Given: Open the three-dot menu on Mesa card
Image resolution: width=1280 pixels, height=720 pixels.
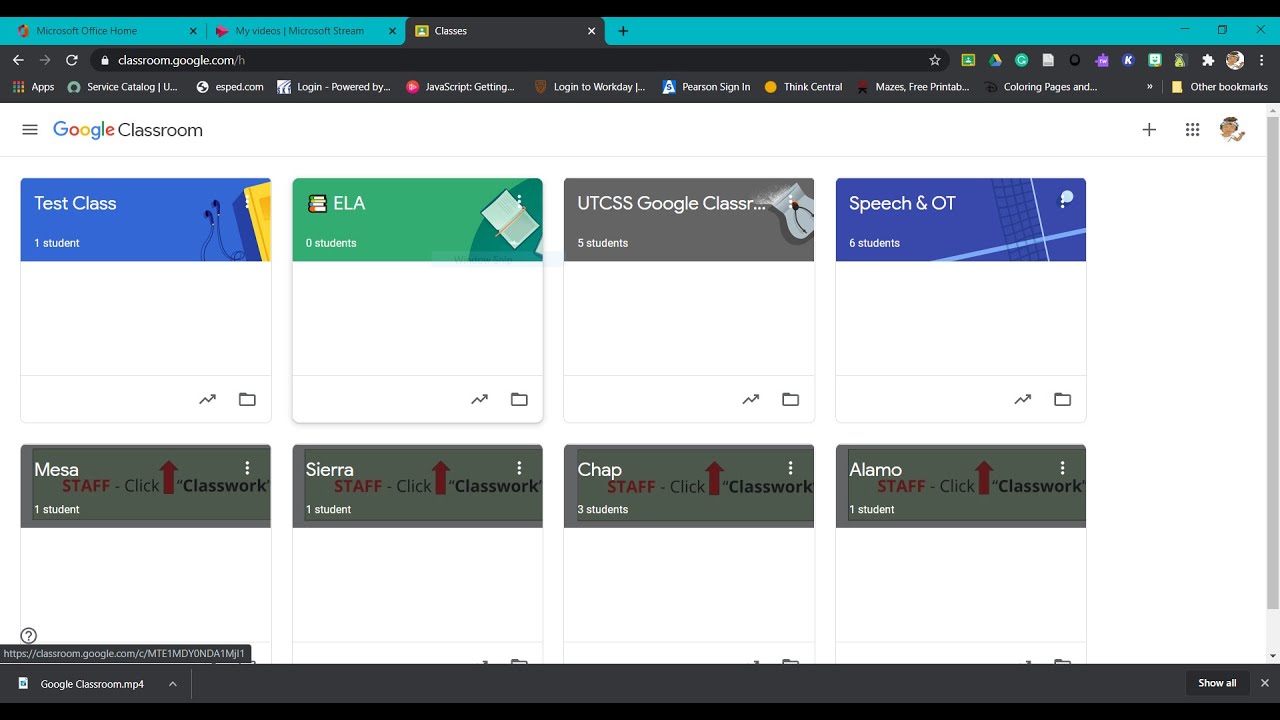Looking at the screenshot, I should click(x=247, y=468).
